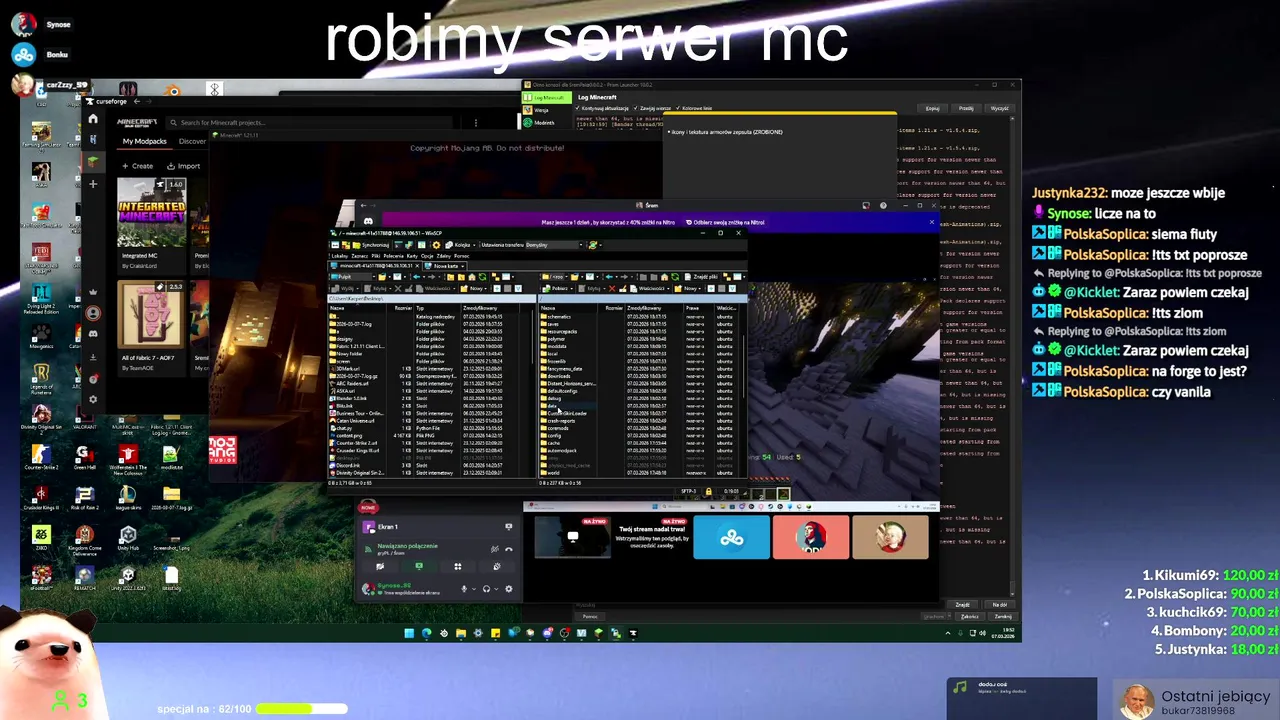This screenshot has height=720, width=1280.
Task: Open Discord icon in CurseForge sidebar
Action: coord(93,334)
